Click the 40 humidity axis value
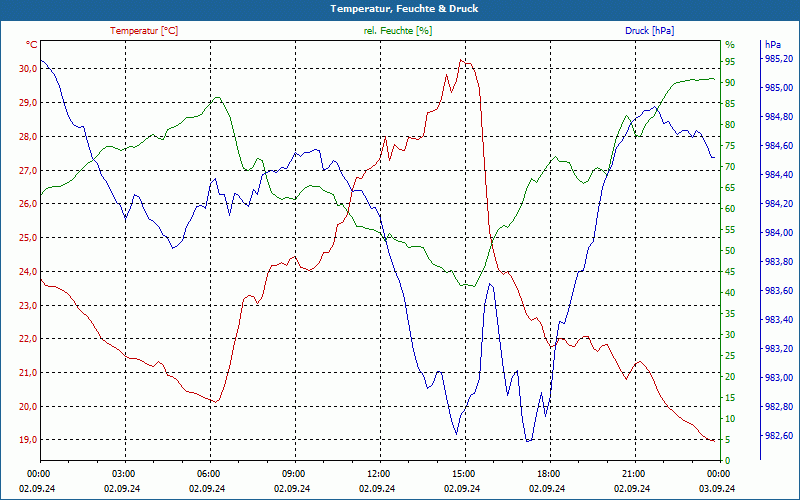 point(730,293)
